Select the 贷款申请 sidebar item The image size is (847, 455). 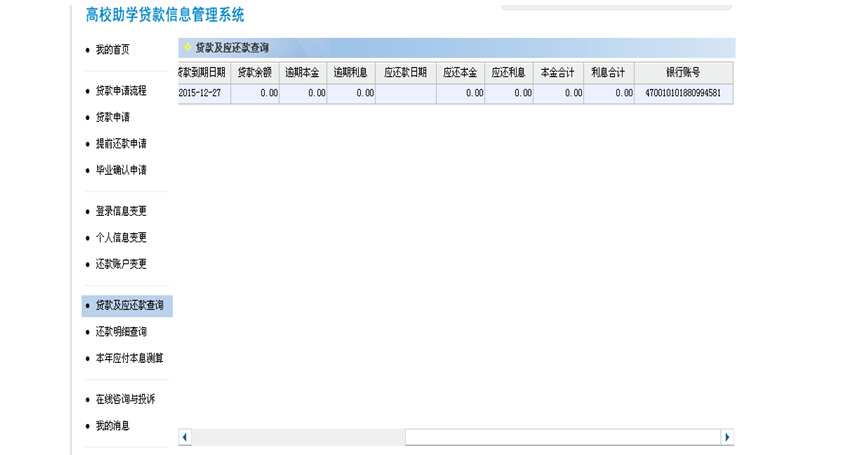112,117
